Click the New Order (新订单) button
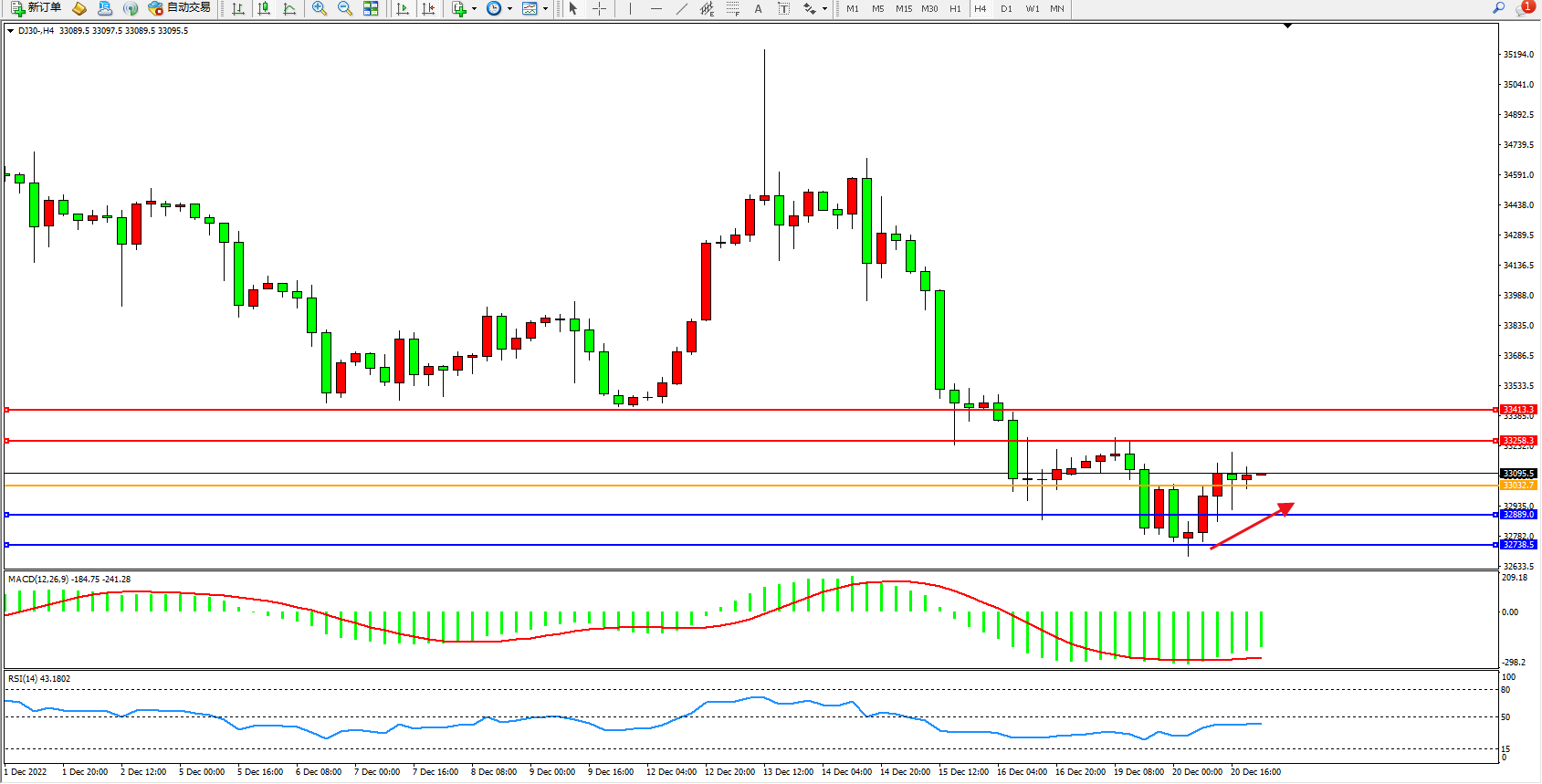1542x784 pixels. point(37,8)
